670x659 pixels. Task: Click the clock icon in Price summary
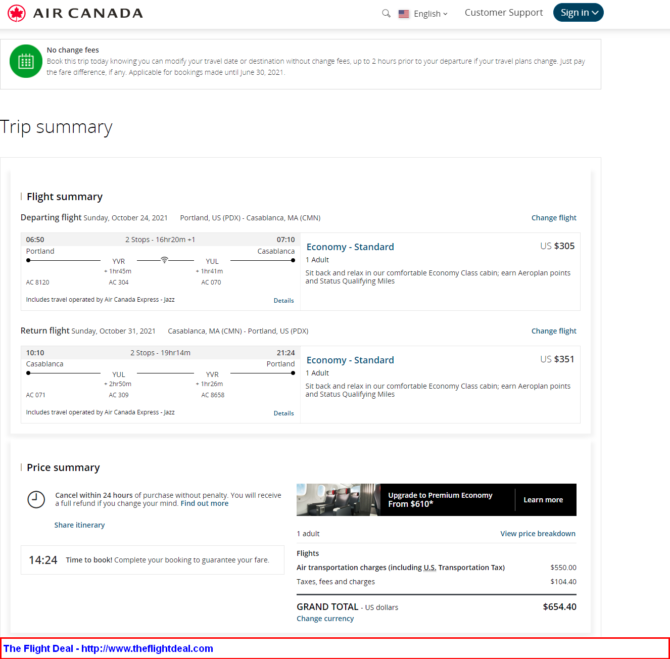[36, 499]
